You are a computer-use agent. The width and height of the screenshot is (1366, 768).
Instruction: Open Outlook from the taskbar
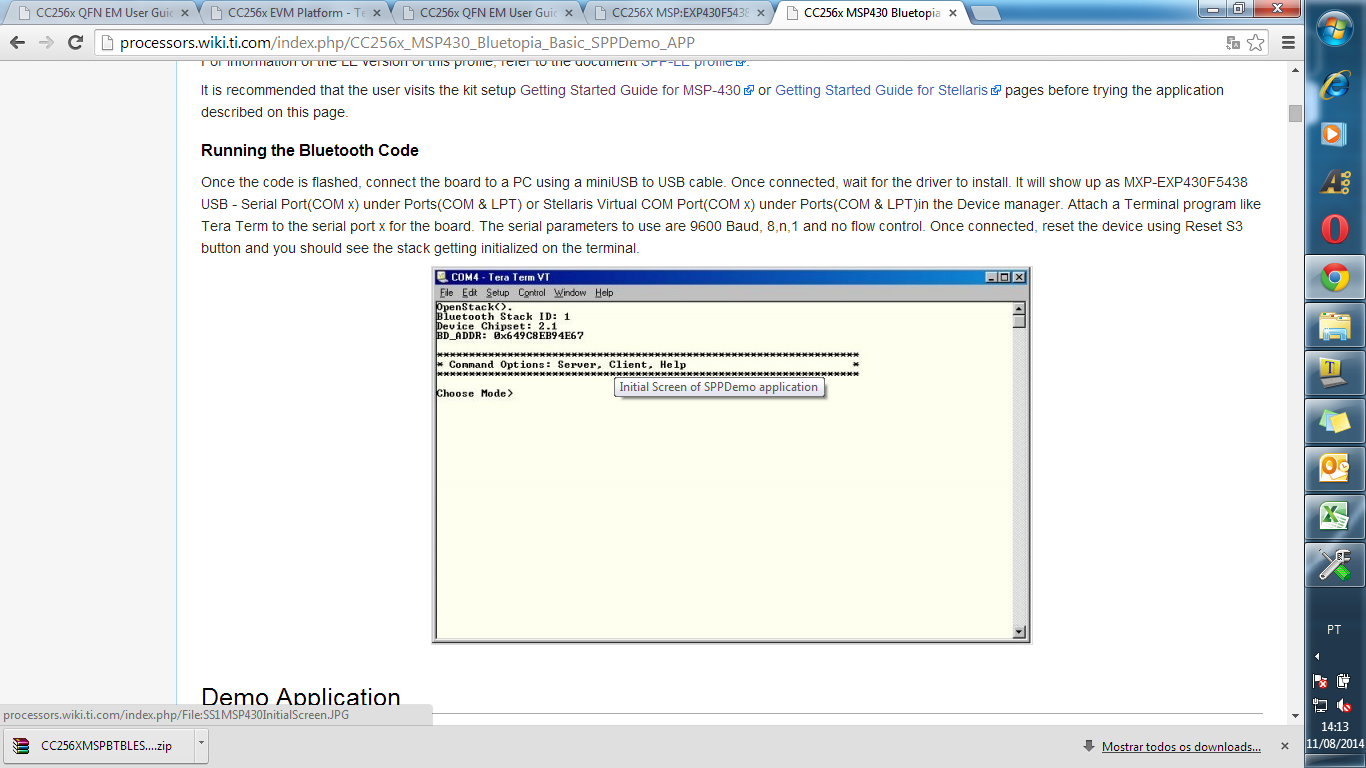[x=1335, y=469]
